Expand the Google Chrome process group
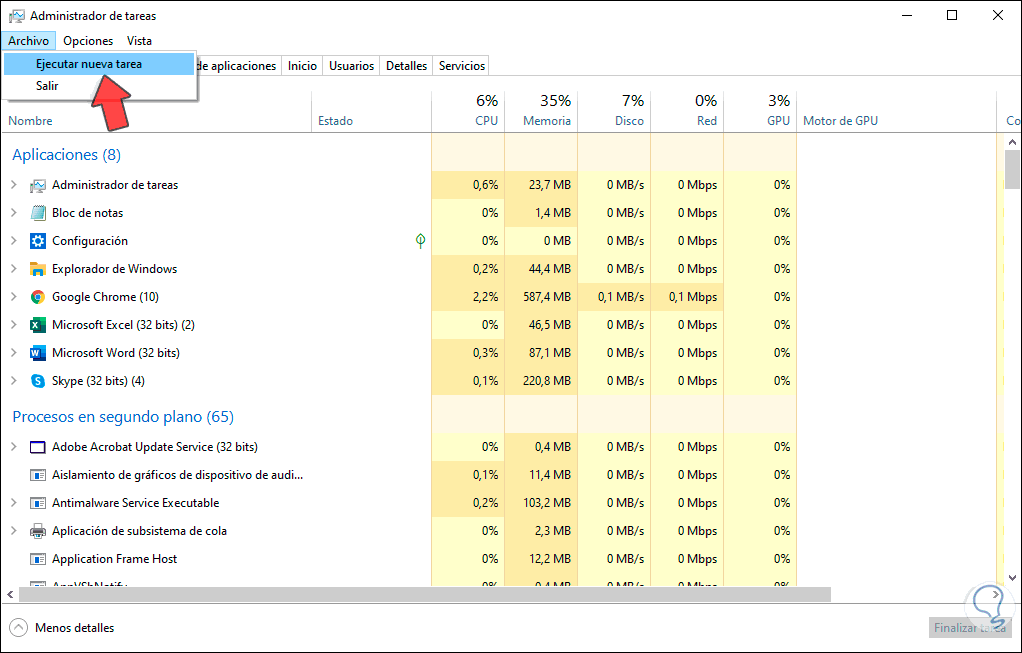The width and height of the screenshot is (1022, 653). pyautogui.click(x=14, y=297)
